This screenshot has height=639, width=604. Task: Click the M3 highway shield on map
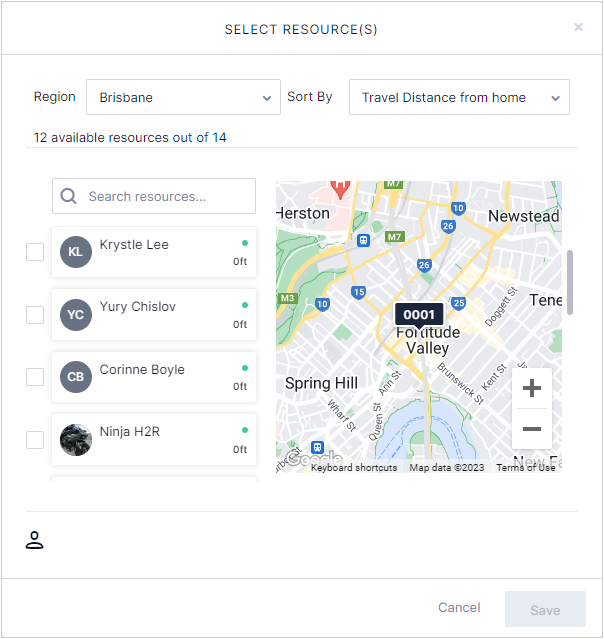(287, 298)
